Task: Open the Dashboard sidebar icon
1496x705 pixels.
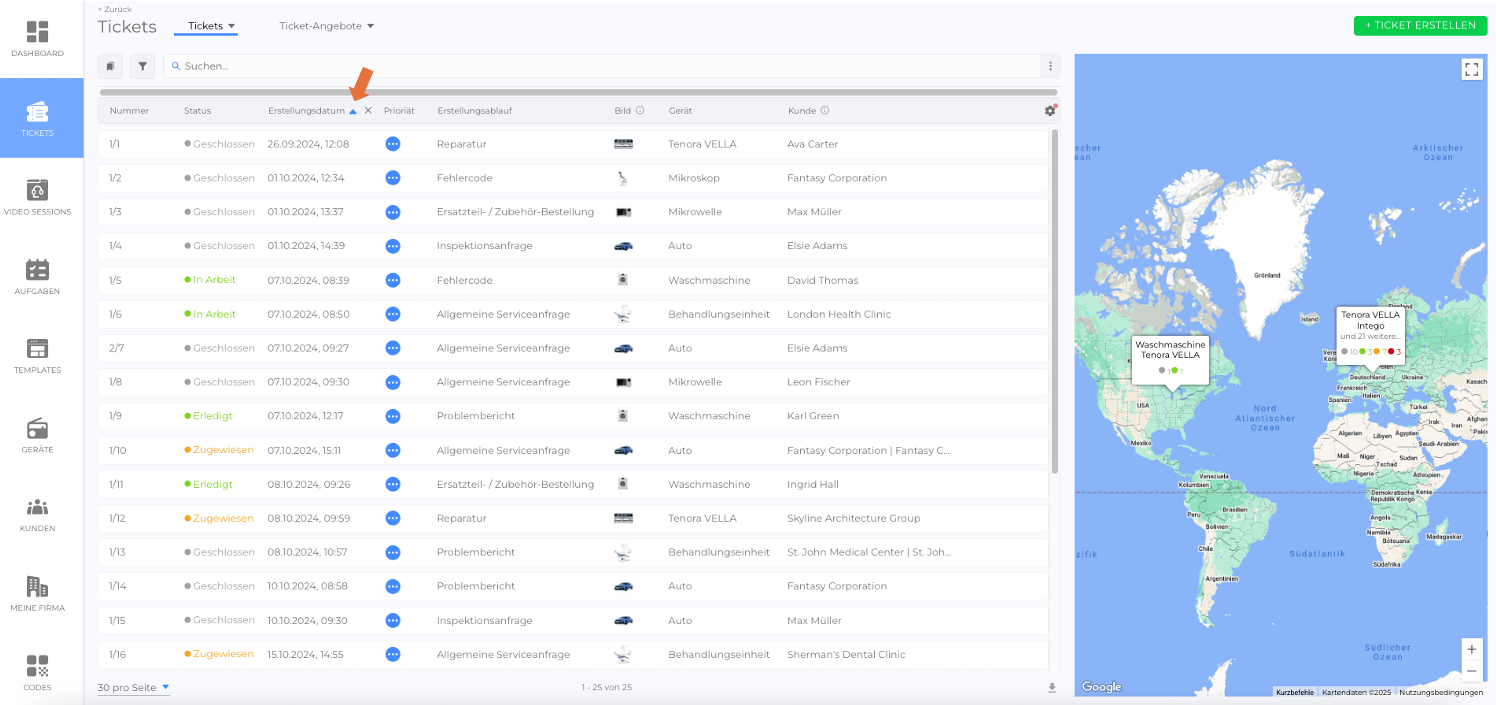Action: [x=37, y=33]
